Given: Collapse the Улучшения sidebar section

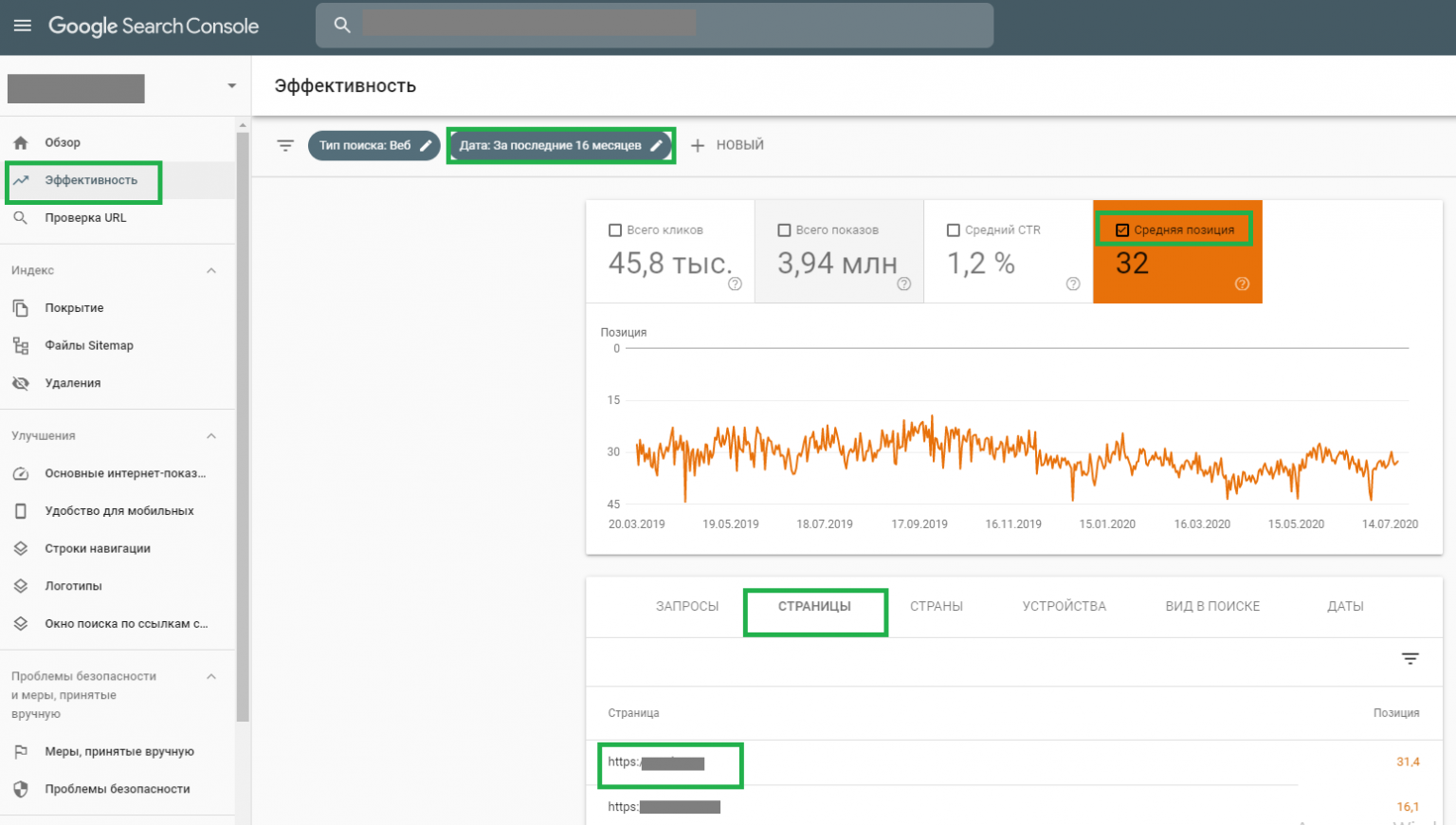Looking at the screenshot, I should tap(211, 436).
